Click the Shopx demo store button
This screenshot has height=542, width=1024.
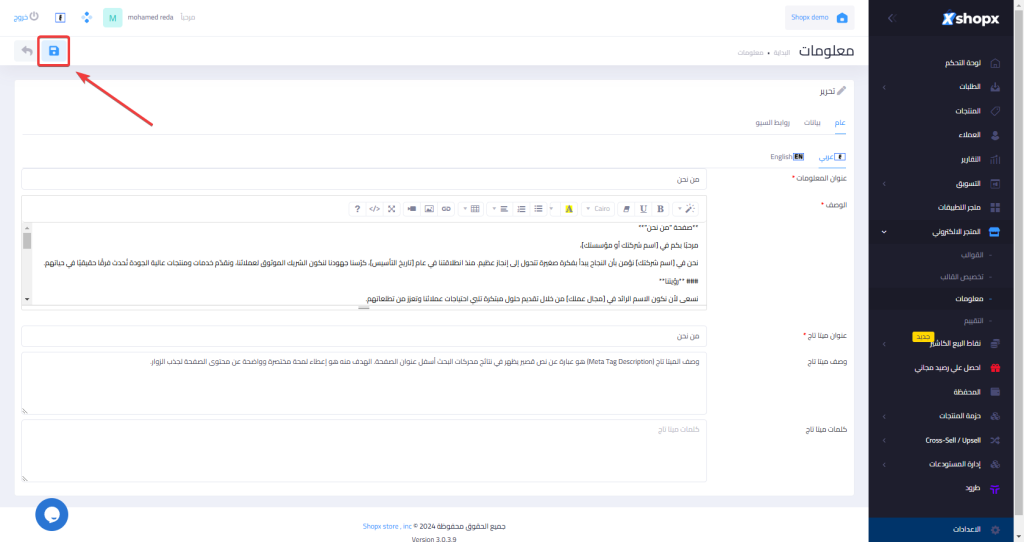pyautogui.click(x=819, y=18)
